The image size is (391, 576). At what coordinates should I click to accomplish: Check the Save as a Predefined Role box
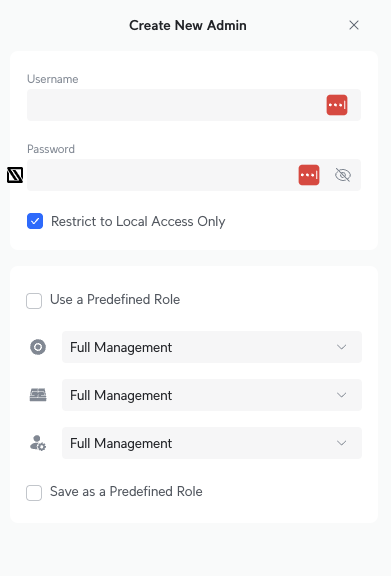34,493
